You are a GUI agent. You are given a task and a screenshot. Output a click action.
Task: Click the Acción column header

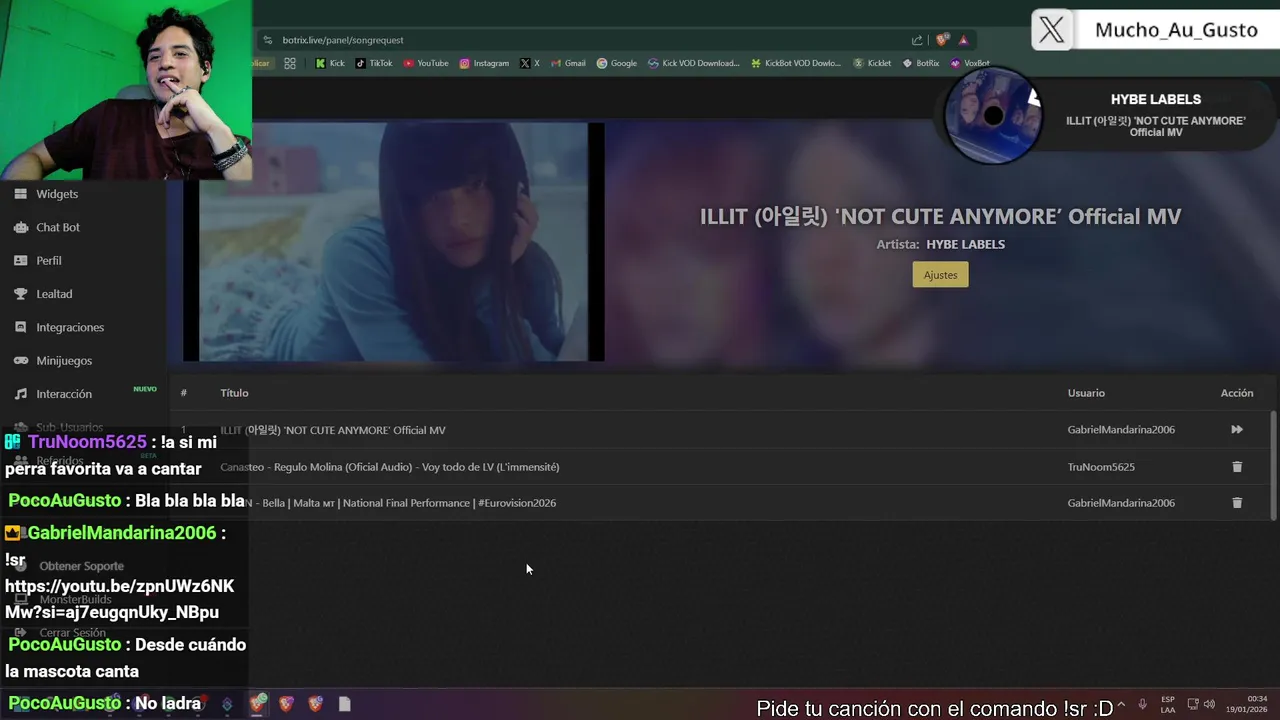pyautogui.click(x=1237, y=393)
